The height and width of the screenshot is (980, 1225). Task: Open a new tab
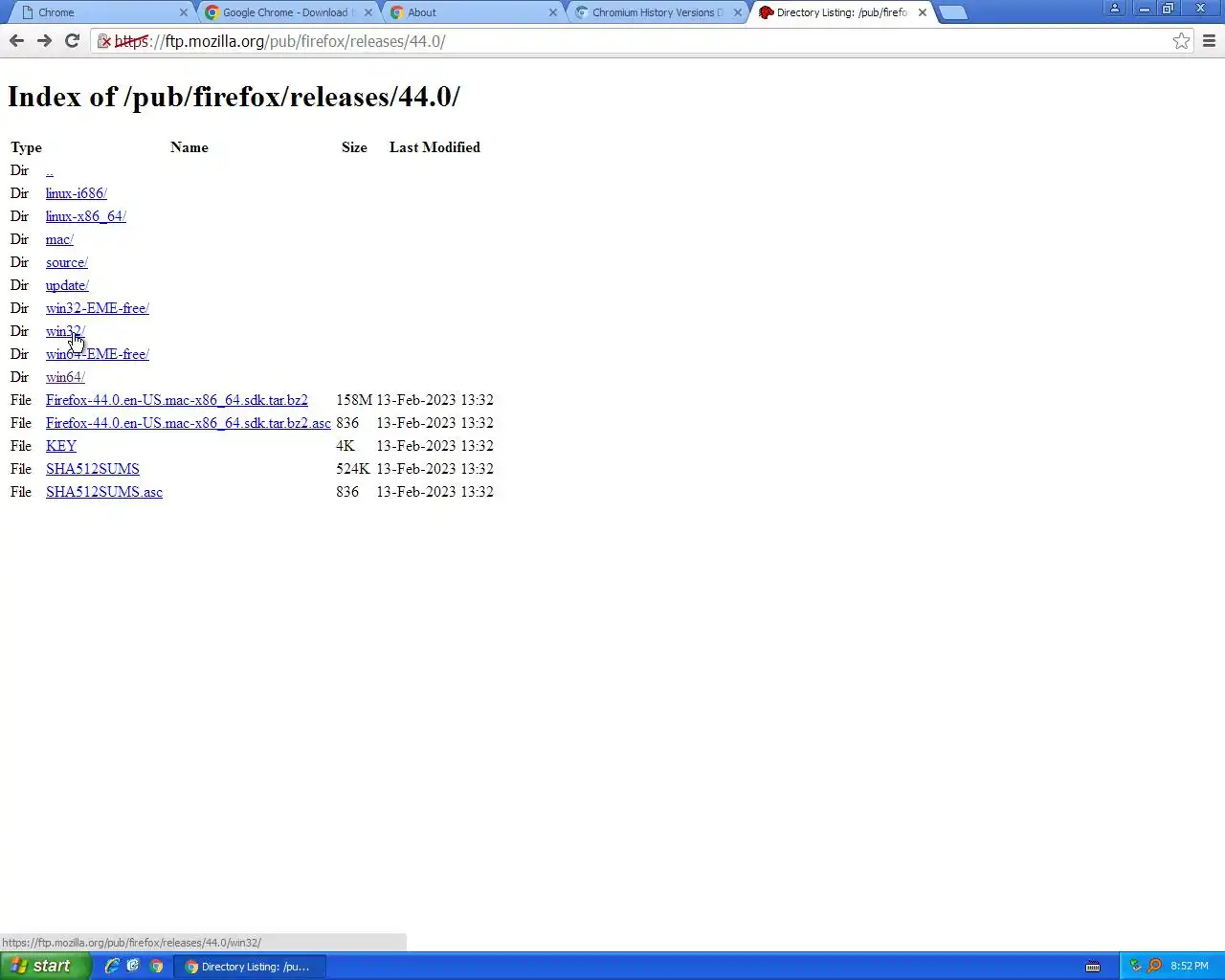click(953, 12)
